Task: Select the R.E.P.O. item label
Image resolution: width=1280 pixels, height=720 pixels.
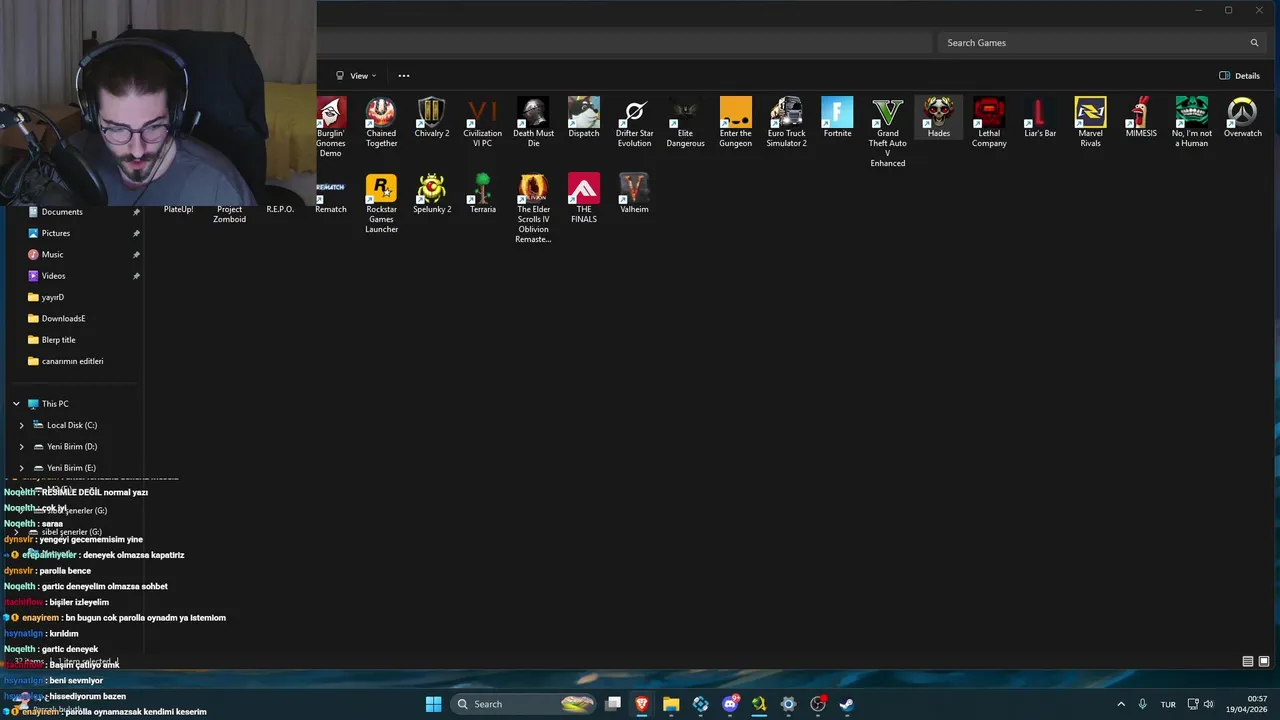Action: click(x=280, y=209)
